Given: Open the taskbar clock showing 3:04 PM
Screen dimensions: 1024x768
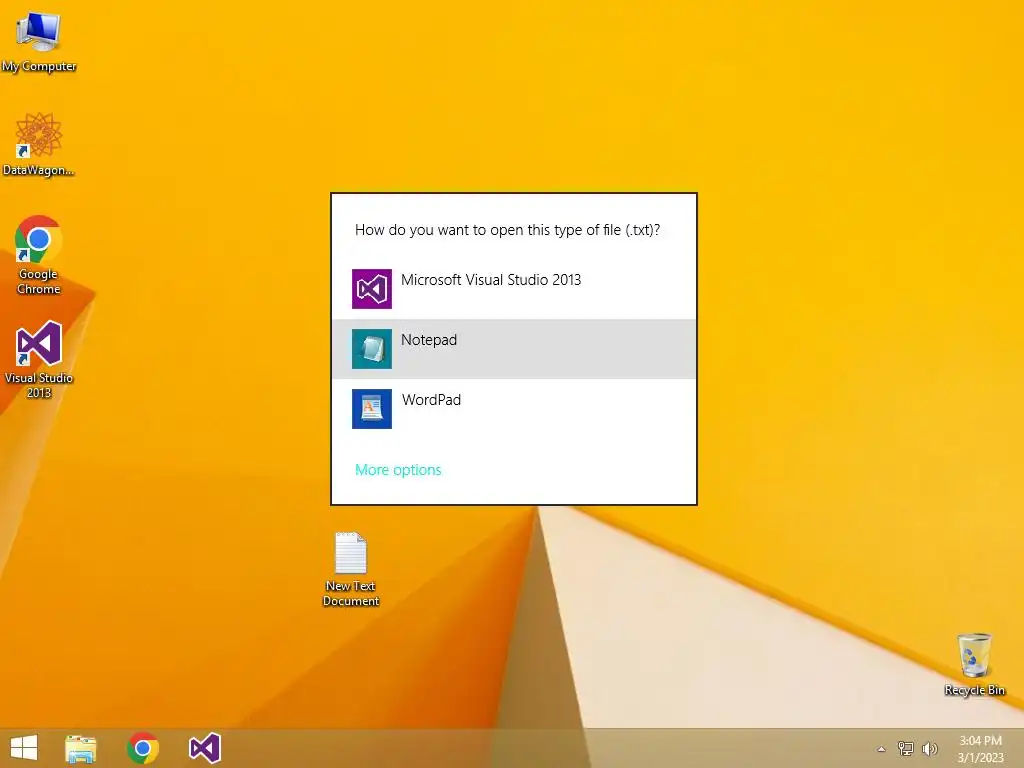Looking at the screenshot, I should click(980, 748).
